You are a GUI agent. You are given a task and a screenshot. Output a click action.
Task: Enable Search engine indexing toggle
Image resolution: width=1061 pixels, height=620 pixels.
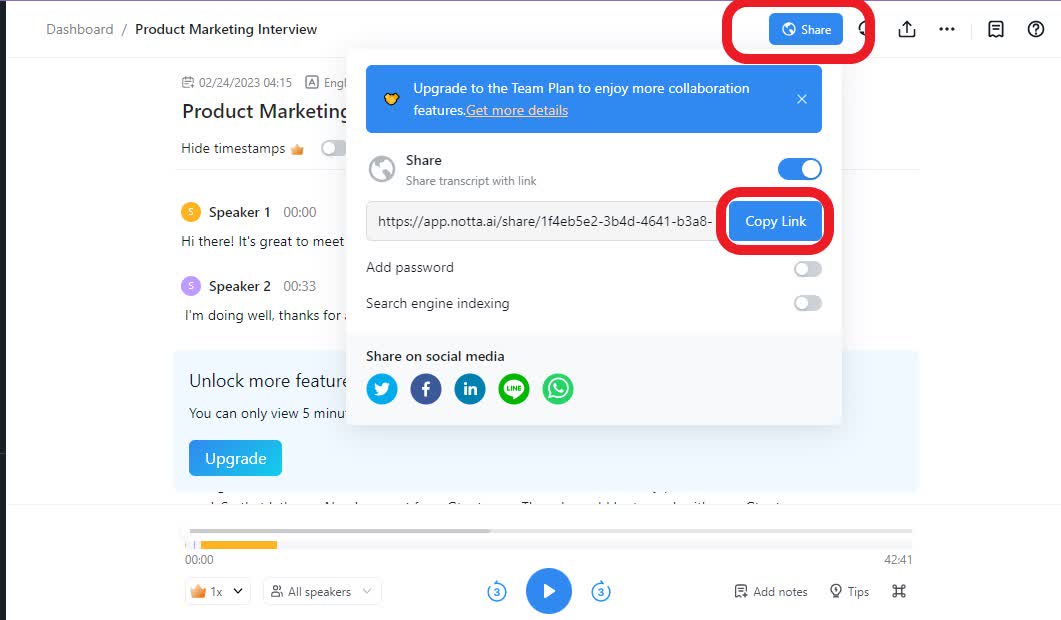(x=807, y=303)
